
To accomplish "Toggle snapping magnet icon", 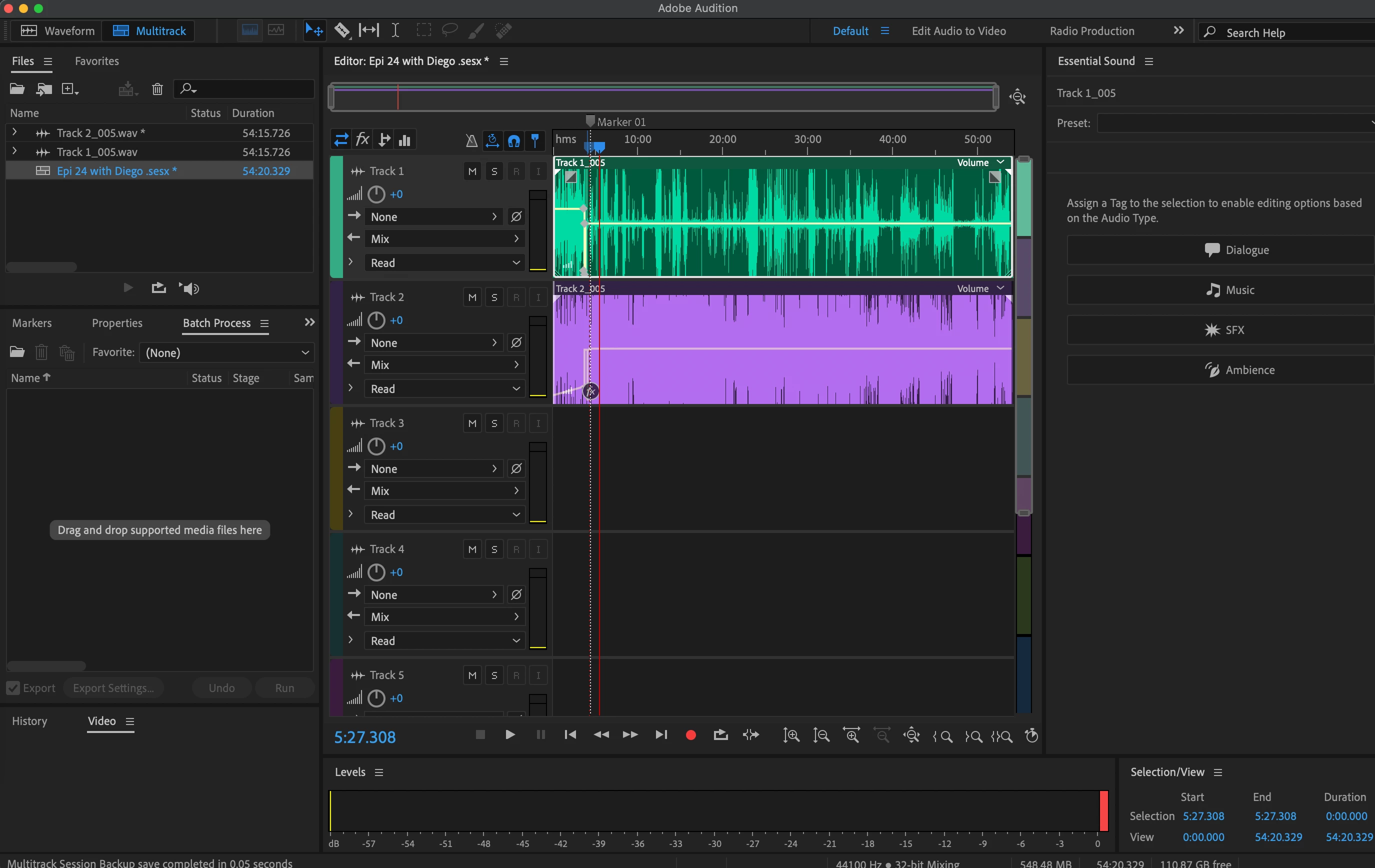I will click(514, 140).
